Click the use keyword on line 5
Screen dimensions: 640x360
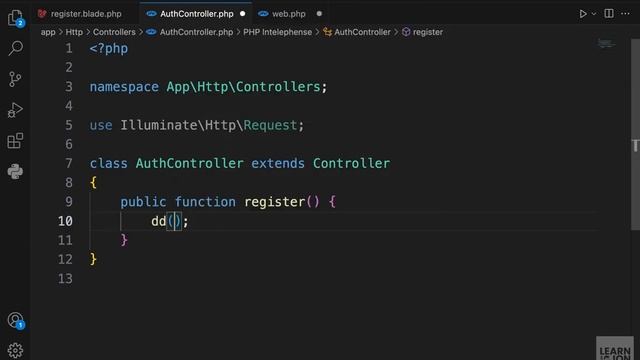point(101,125)
